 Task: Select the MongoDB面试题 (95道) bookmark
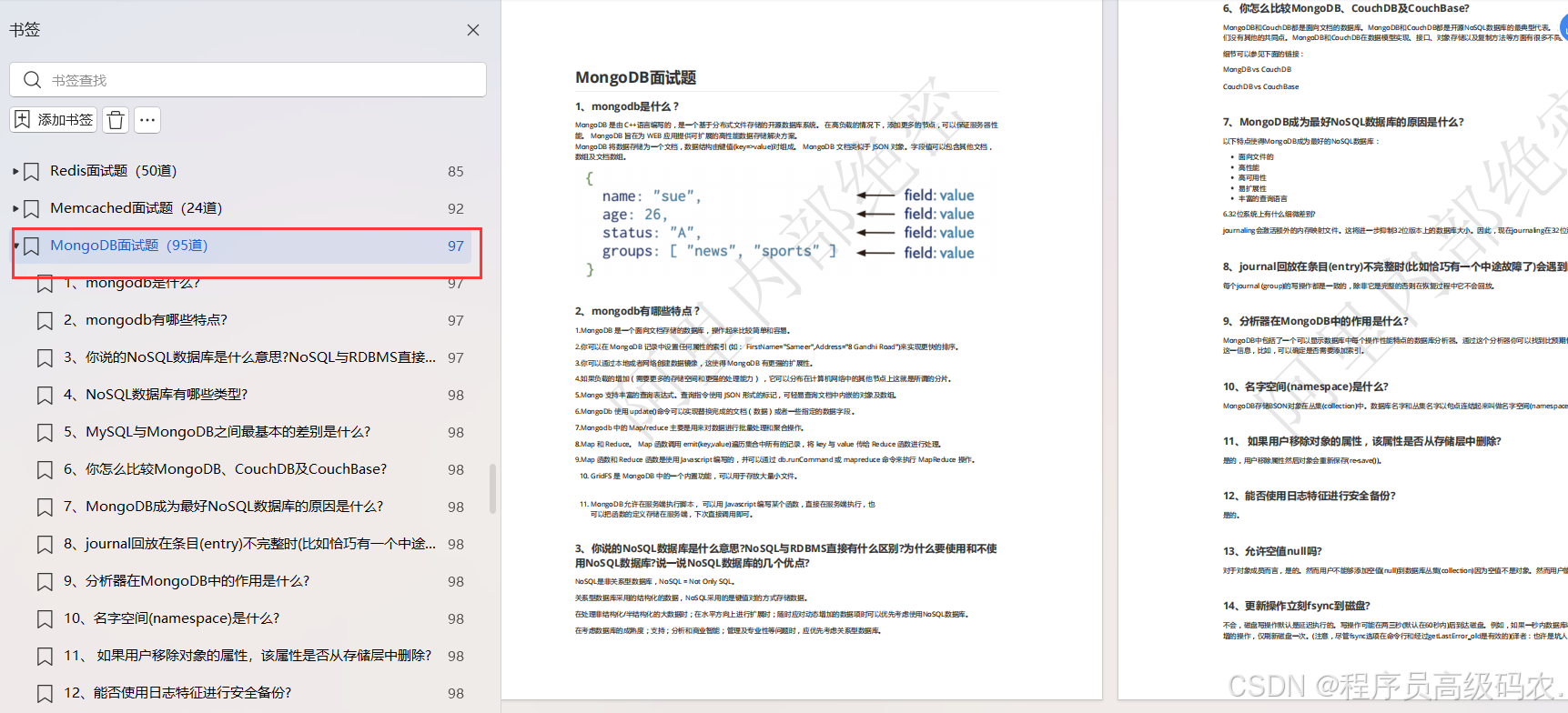[x=129, y=246]
